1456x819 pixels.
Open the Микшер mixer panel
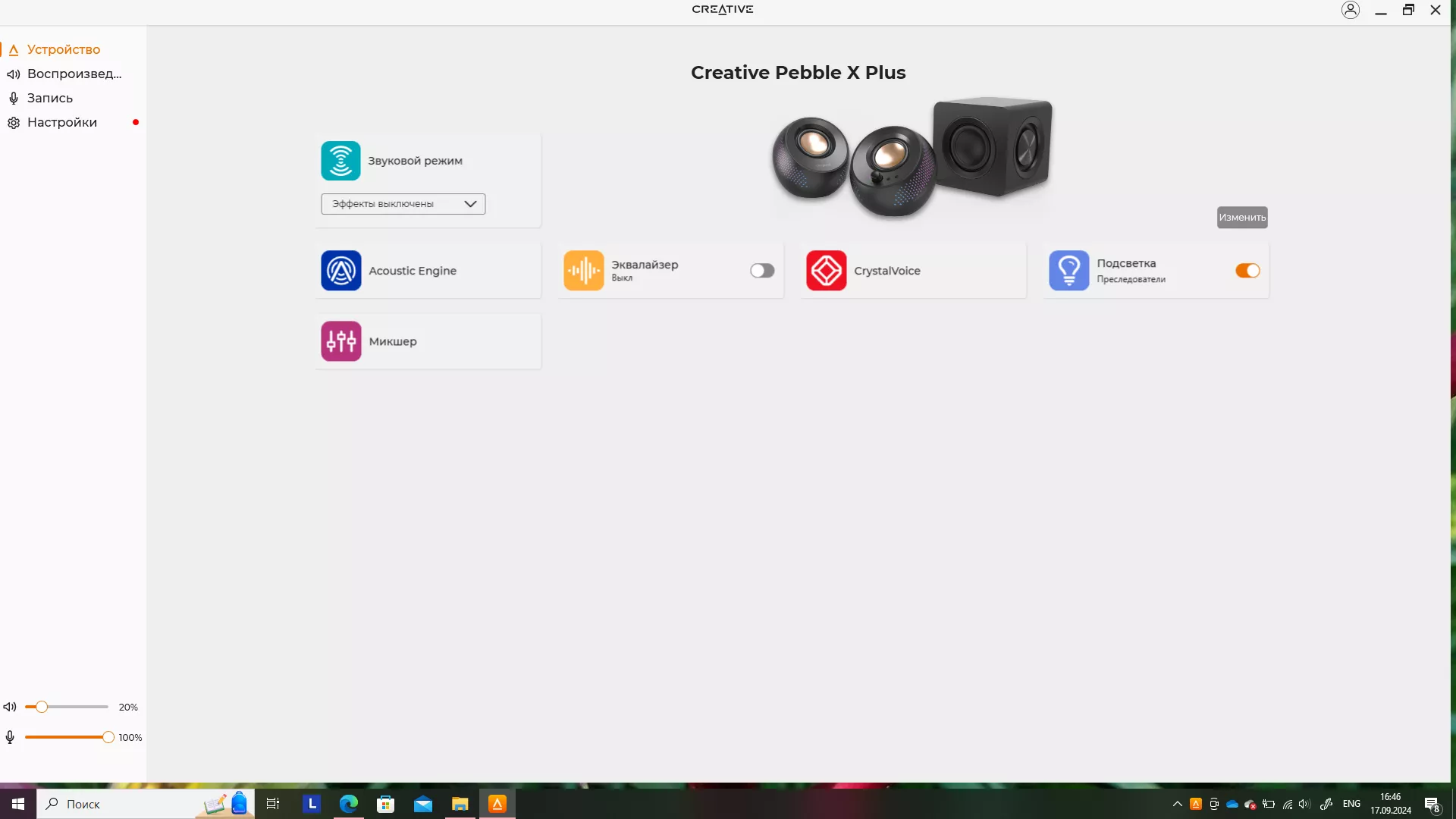click(x=428, y=341)
